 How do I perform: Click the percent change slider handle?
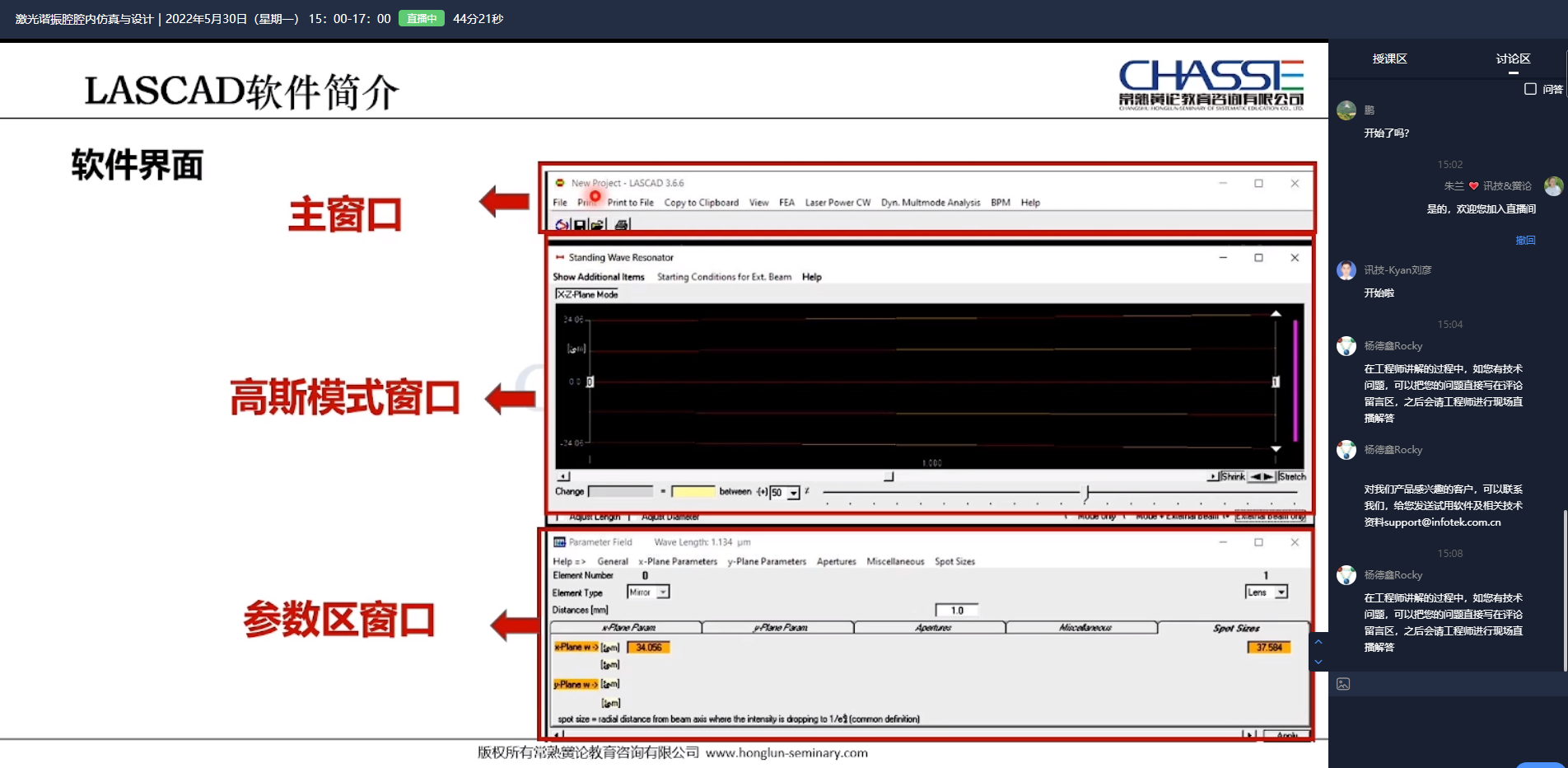[1087, 493]
